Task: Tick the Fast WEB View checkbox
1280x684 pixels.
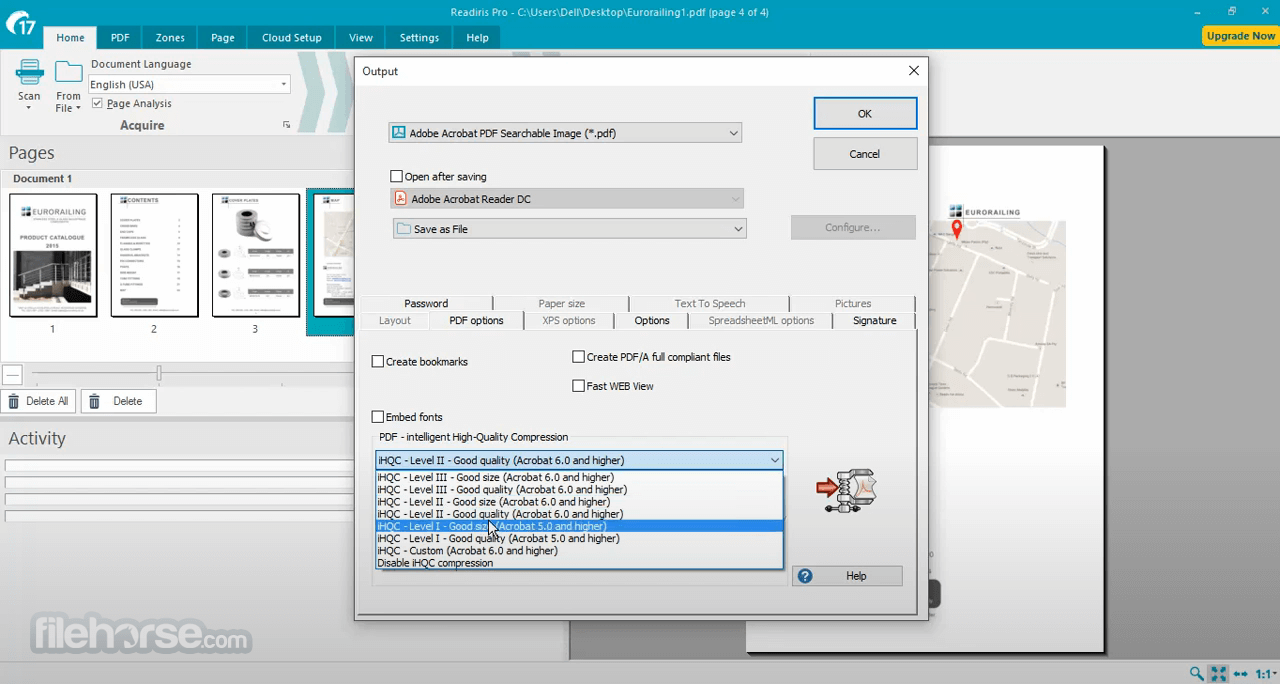Action: (x=578, y=385)
